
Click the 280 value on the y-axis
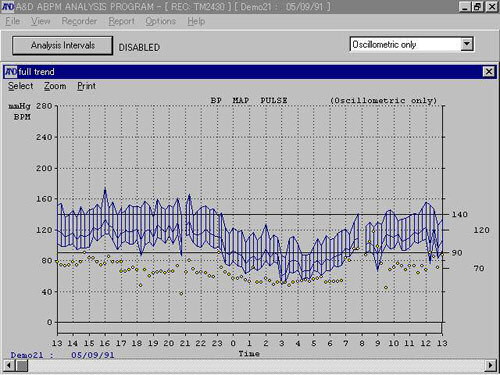click(44, 106)
